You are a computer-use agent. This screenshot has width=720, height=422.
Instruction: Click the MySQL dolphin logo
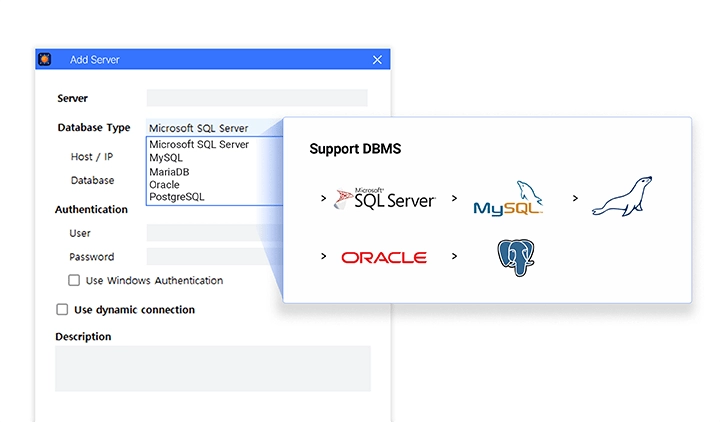[x=508, y=198]
